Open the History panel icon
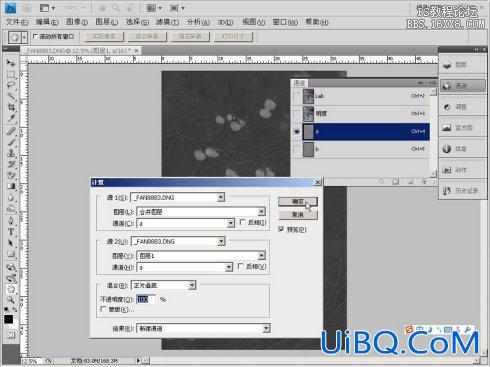This screenshot has width=490, height=367. tap(447, 191)
